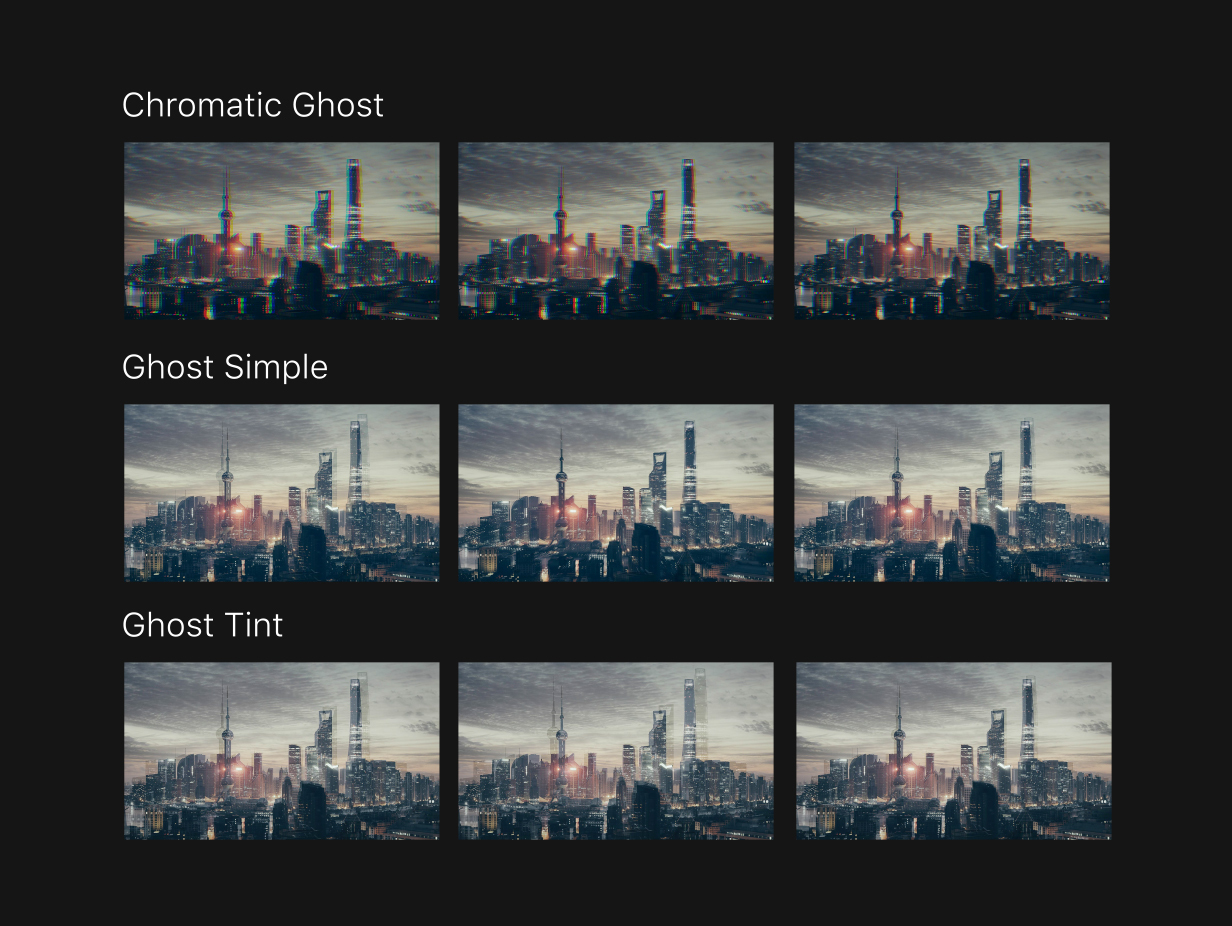Choose the rightmost Ghost Simple preset thumbnail

[x=951, y=493]
